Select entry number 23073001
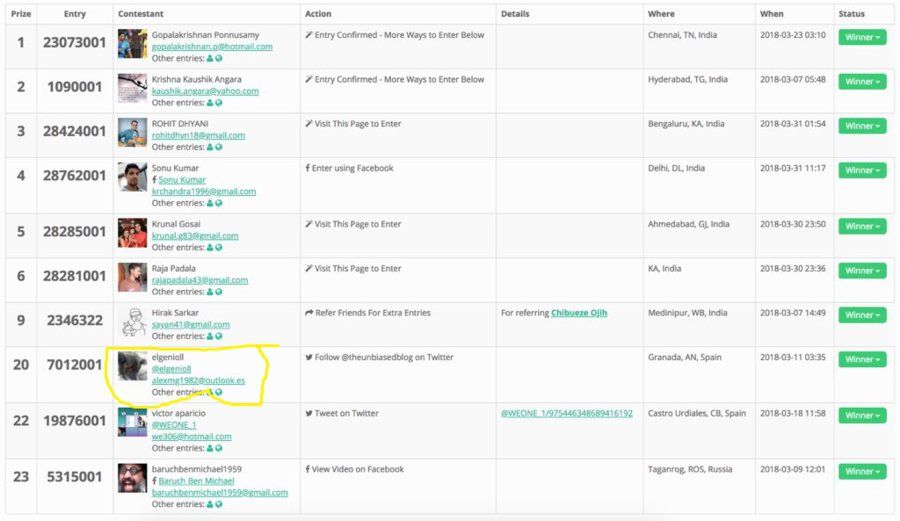The height and width of the screenshot is (521, 900). coord(75,42)
